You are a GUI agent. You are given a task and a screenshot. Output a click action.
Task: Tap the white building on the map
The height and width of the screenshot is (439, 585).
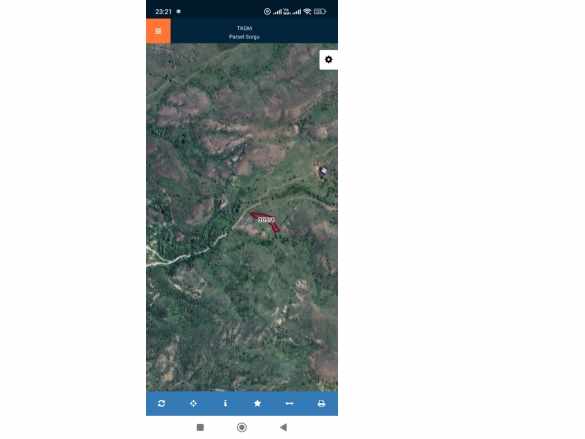(x=323, y=171)
